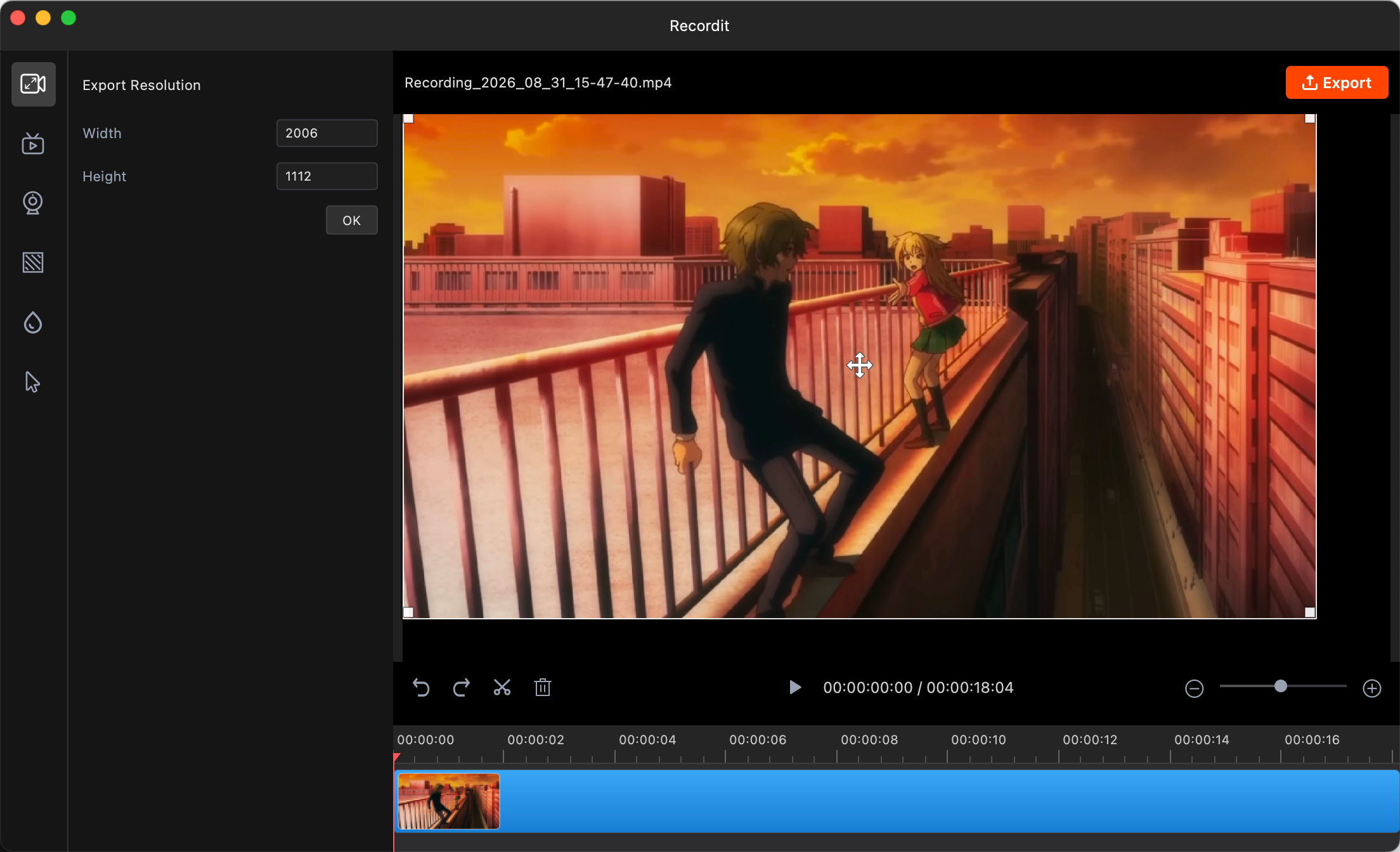The image size is (1400, 852).
Task: Click the 00:00:14 mark on the ruler
Action: pos(1202,740)
